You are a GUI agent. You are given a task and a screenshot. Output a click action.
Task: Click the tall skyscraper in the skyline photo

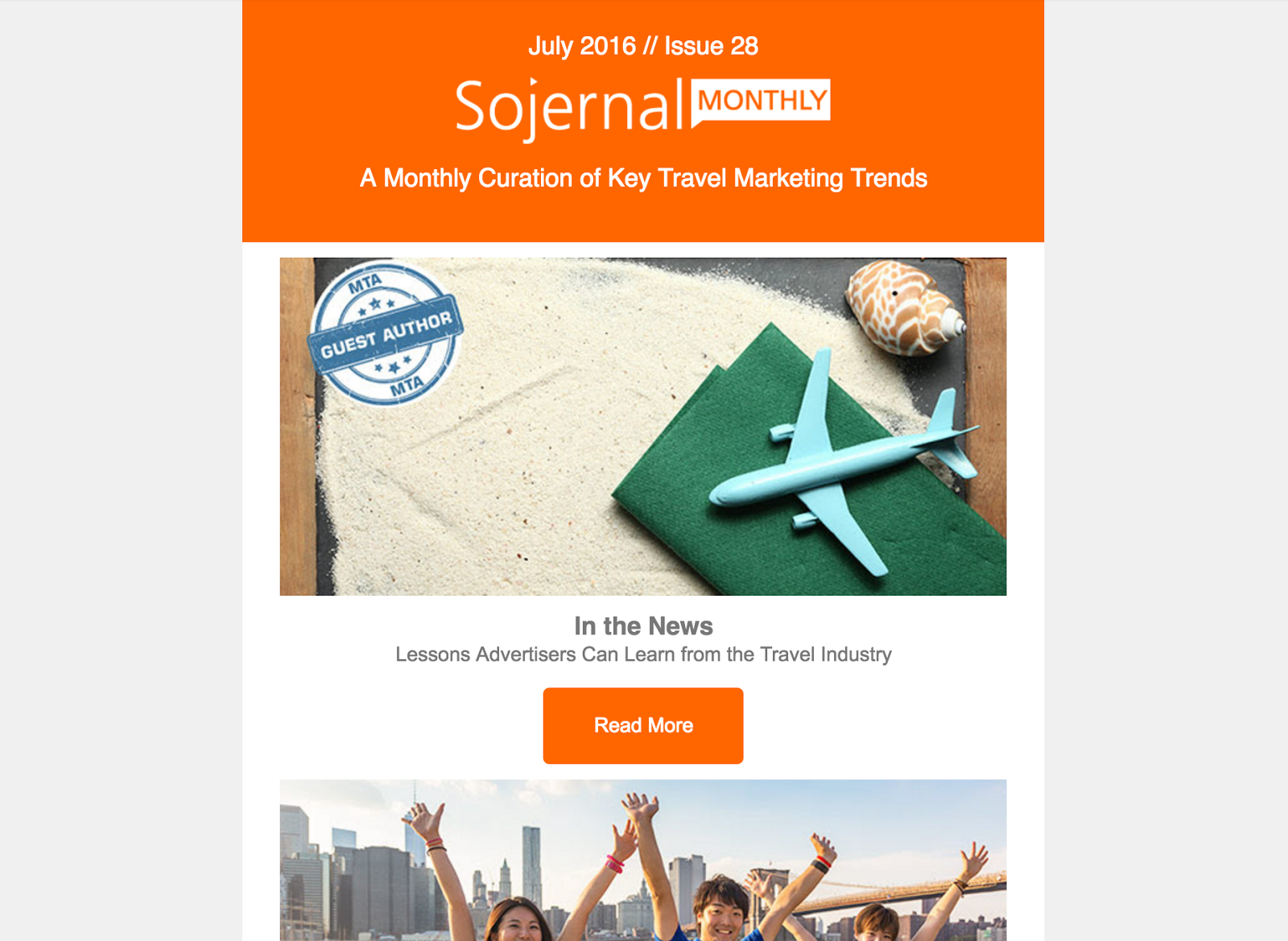532,861
